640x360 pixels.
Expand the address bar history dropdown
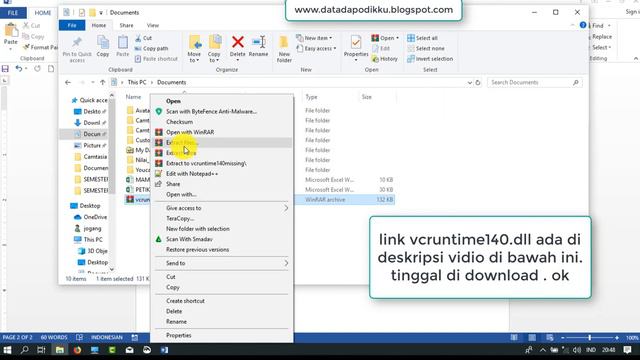pyautogui.click(x=469, y=82)
